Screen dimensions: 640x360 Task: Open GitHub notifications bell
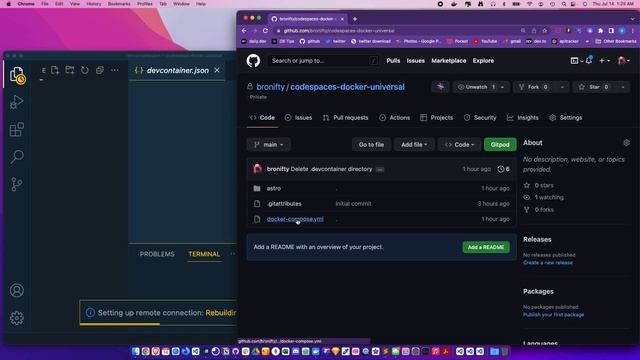click(x=589, y=60)
